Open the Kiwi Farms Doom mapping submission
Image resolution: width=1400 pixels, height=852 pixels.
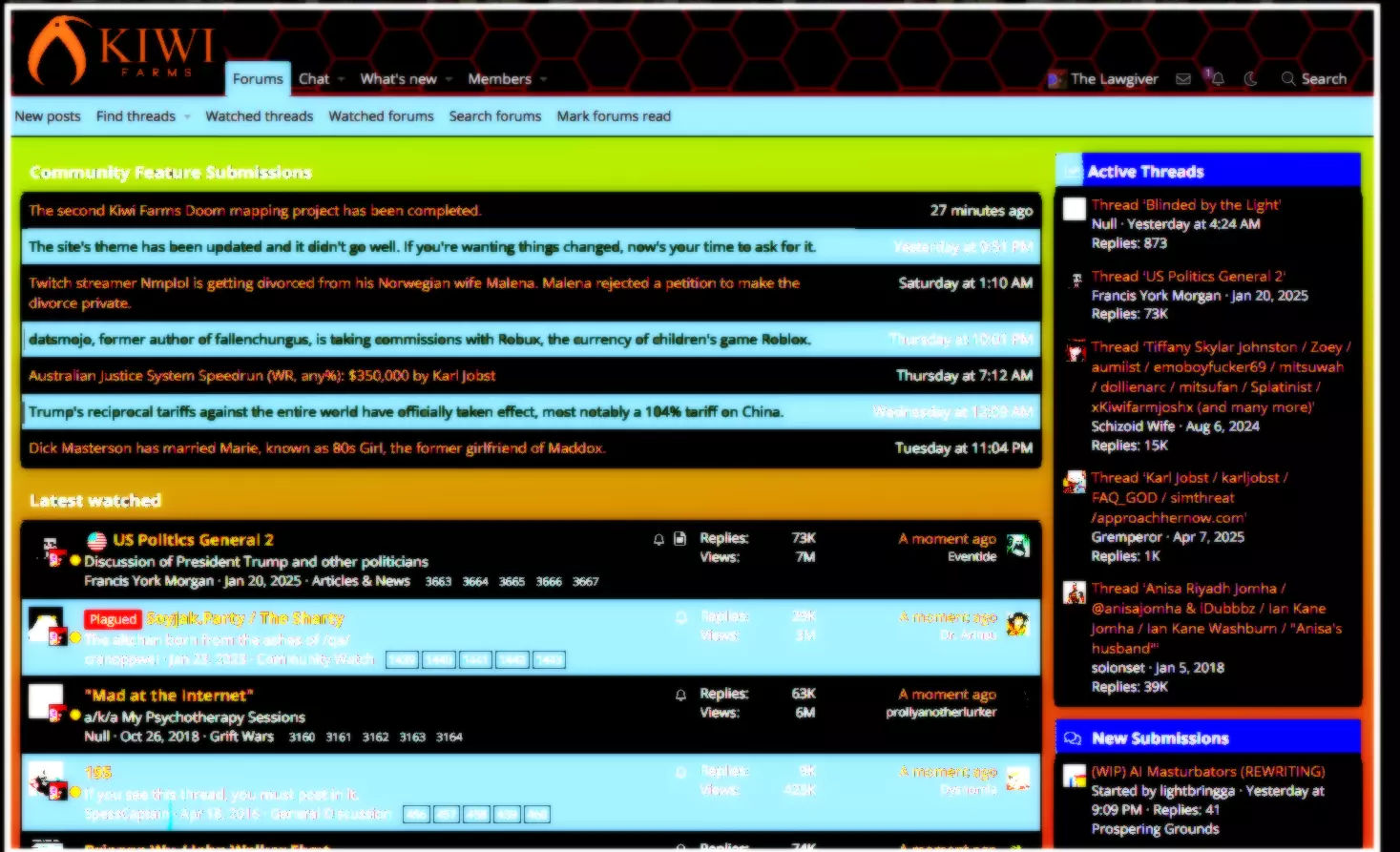(255, 211)
